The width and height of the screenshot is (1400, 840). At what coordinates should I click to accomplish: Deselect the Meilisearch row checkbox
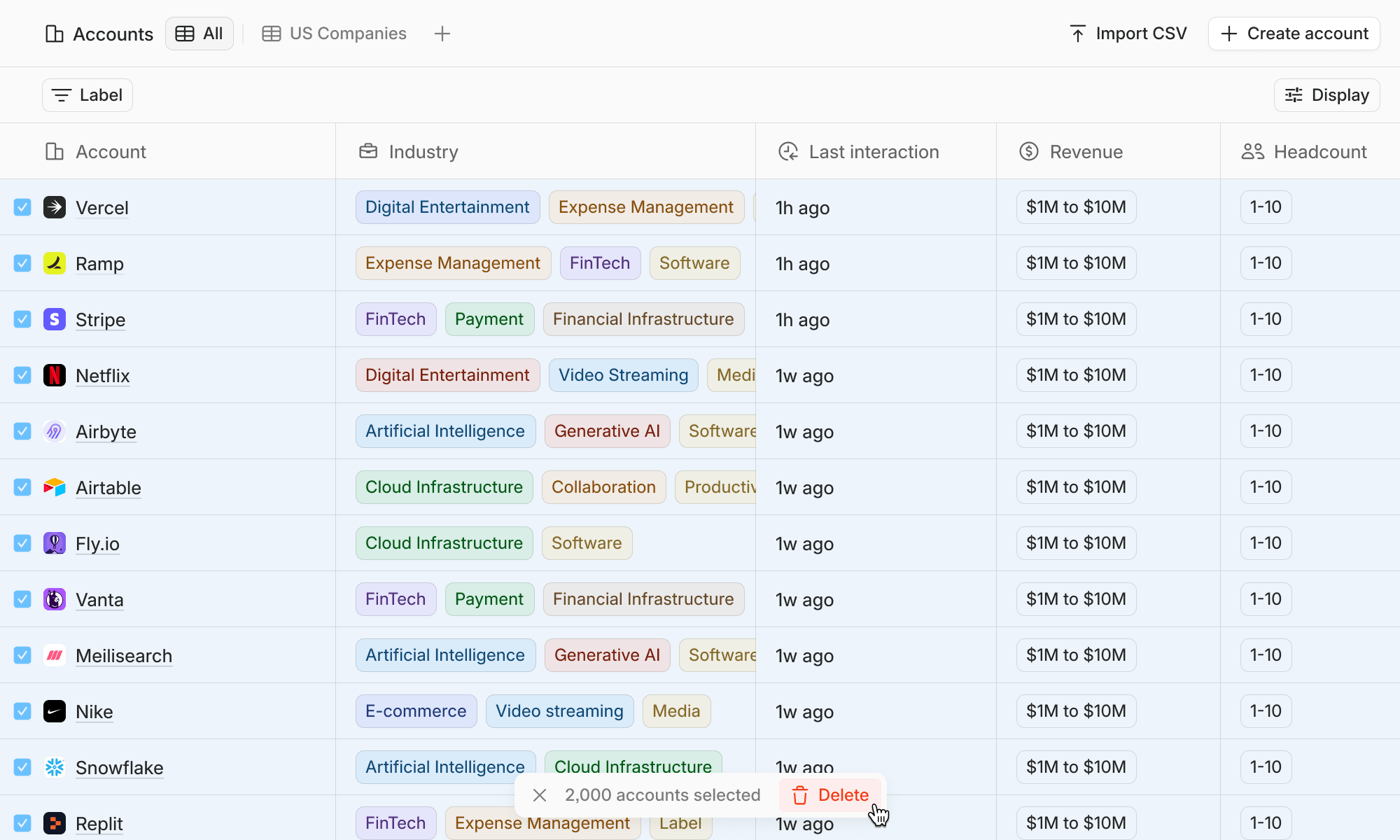pyautogui.click(x=22, y=655)
